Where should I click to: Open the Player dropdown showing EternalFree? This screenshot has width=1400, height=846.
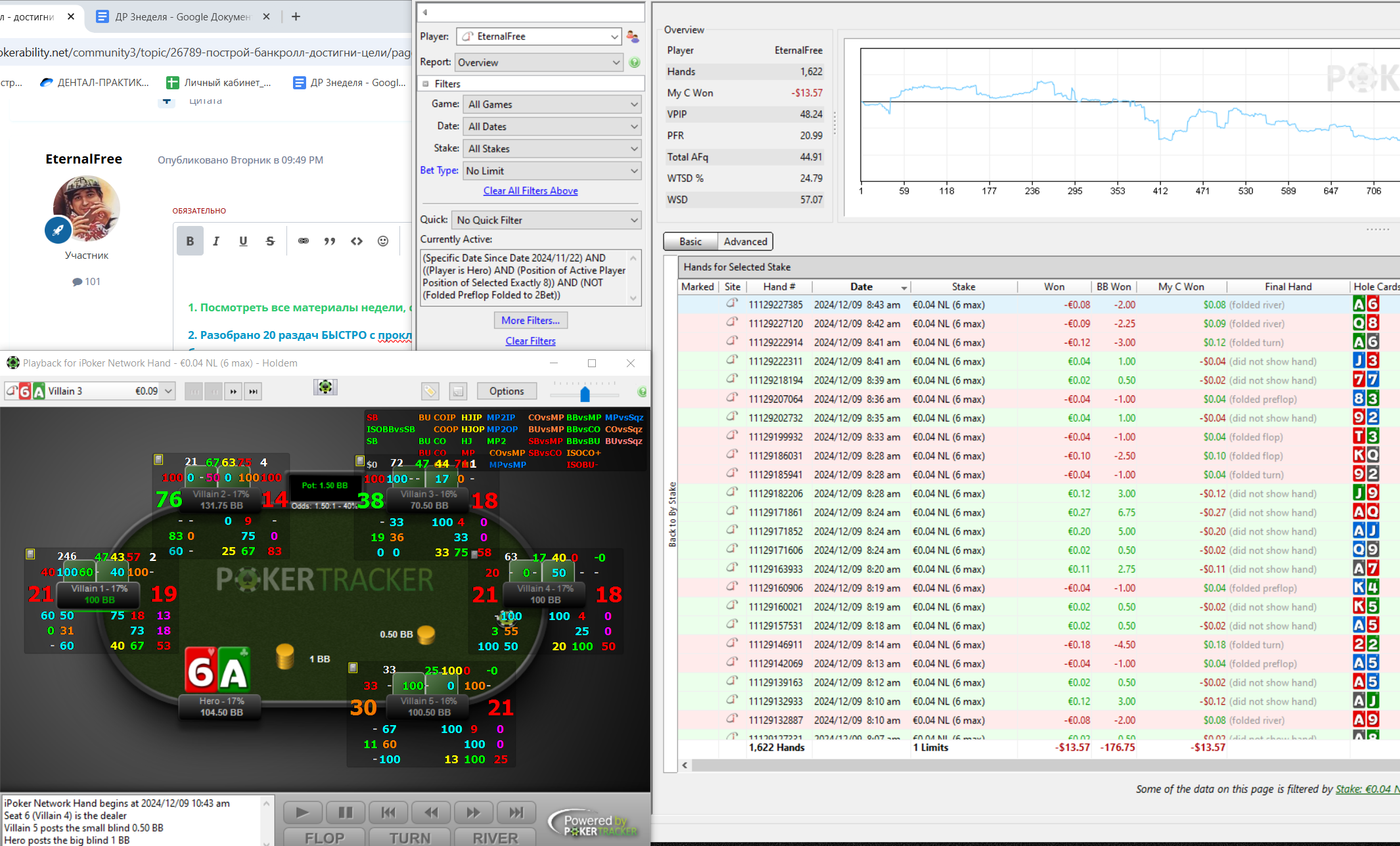point(539,37)
